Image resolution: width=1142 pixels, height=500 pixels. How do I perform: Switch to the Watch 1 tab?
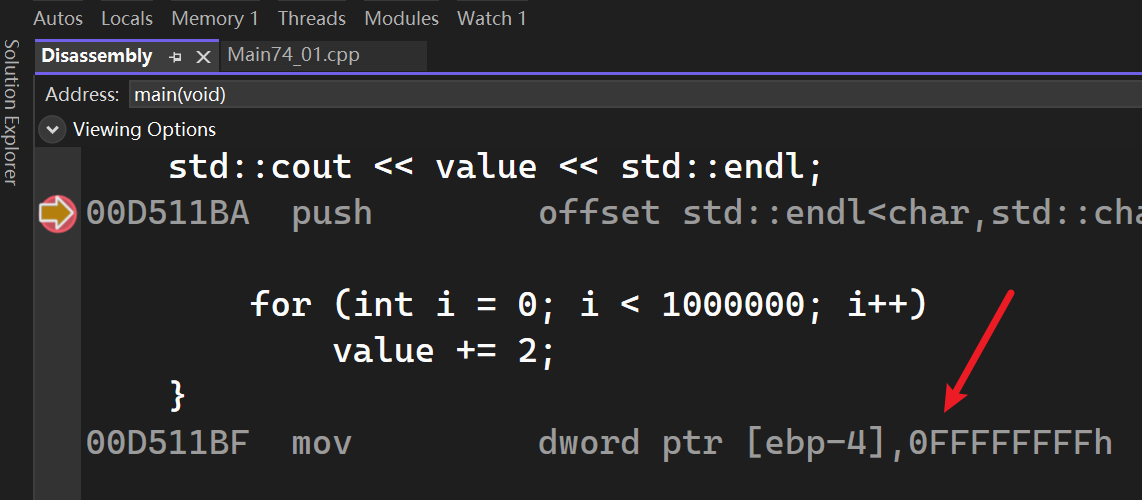(x=491, y=18)
